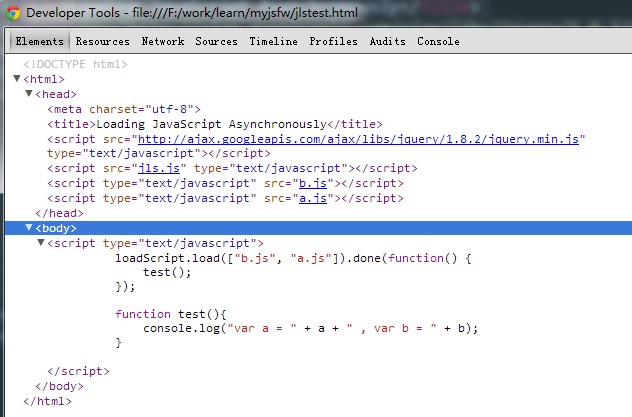Click the Developer Tools window title text
632x417 pixels.
[192, 13]
